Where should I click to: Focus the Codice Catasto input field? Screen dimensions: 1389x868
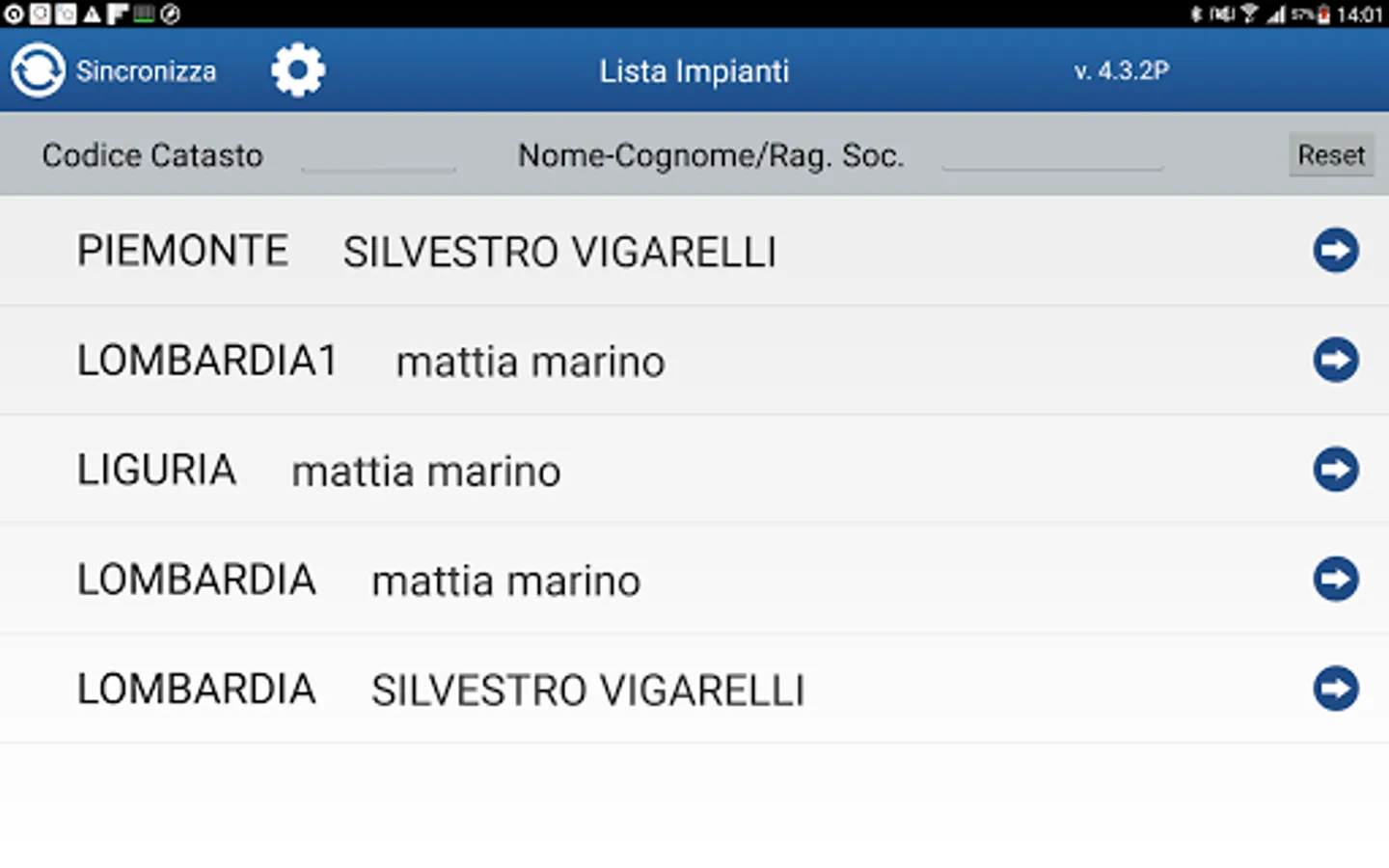pos(378,155)
